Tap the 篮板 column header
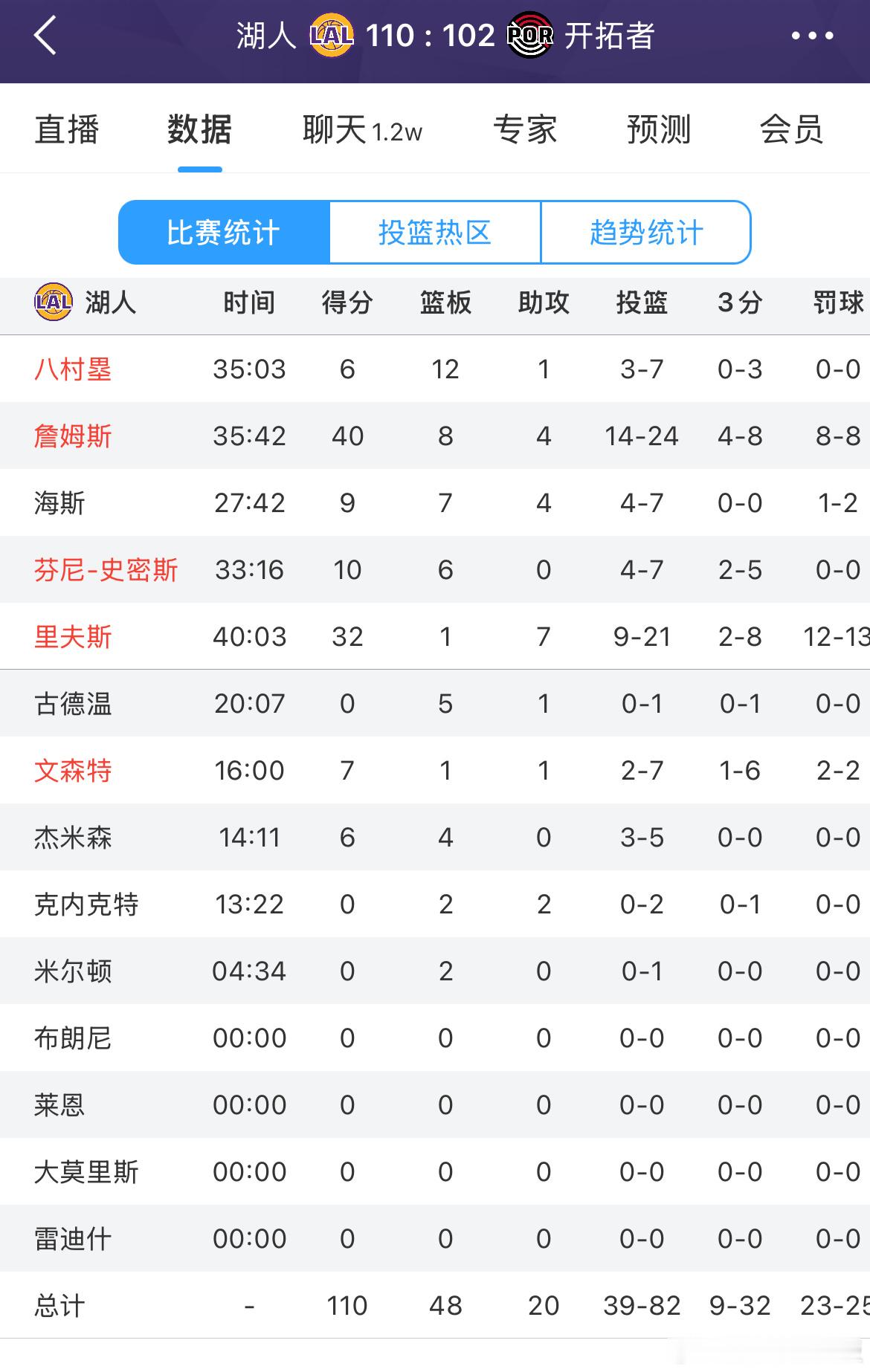This screenshot has height=1372, width=870. (x=445, y=302)
